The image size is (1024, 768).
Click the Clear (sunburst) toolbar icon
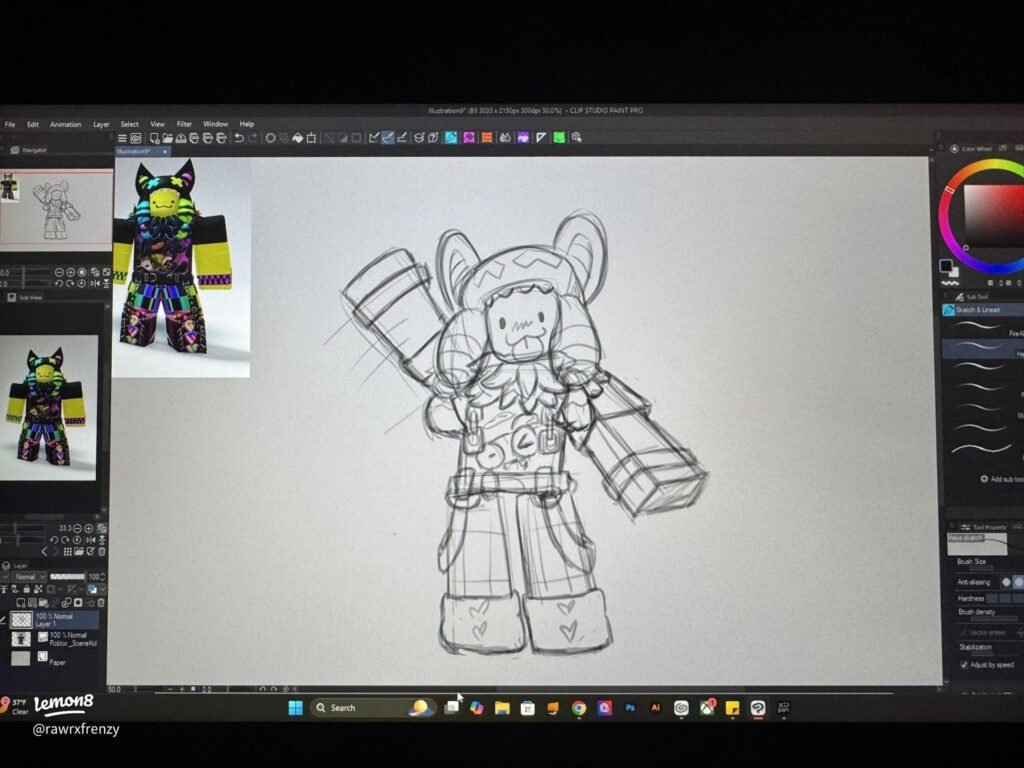pos(270,138)
